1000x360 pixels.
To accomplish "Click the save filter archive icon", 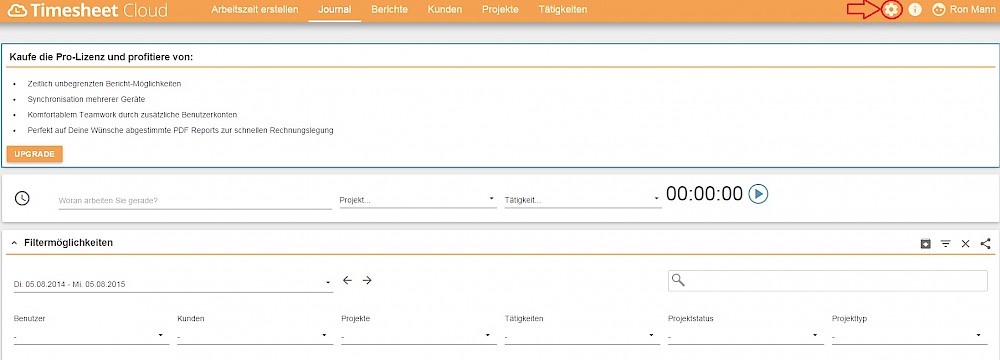I will click(925, 244).
